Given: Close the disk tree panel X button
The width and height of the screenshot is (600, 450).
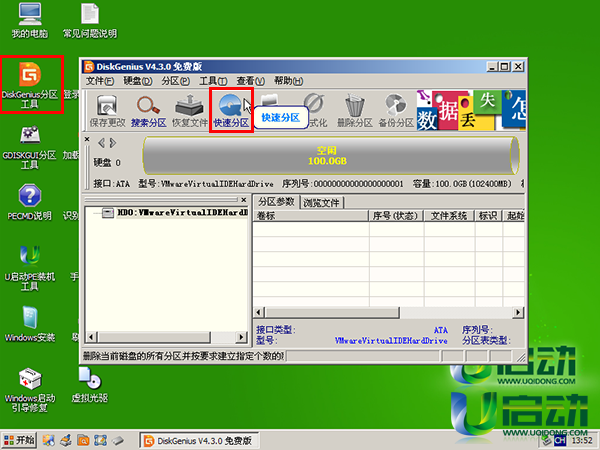Looking at the screenshot, I should tap(244, 199).
